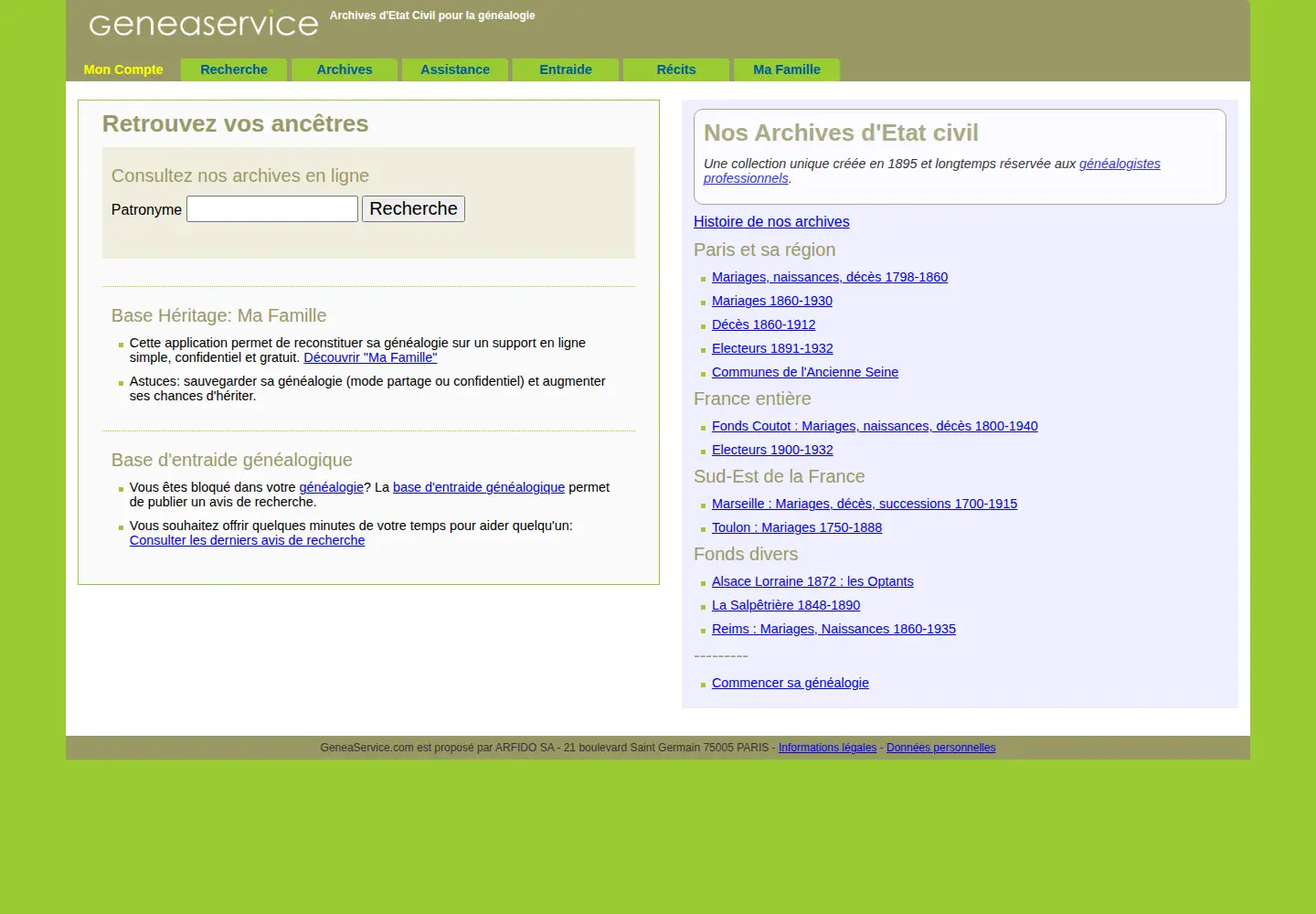Click the "Nos Archives d'Etat civil" heading
1316x914 pixels.
pos(841,133)
